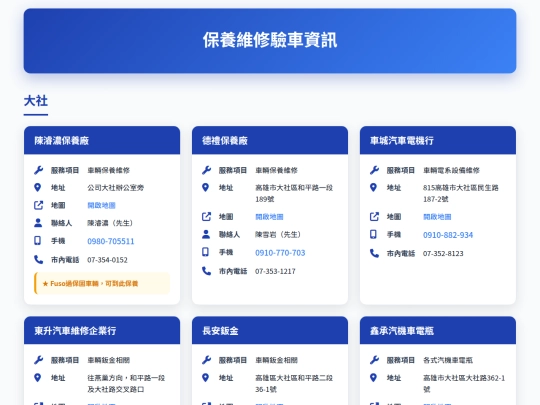Click landline number 07-353-1217
Viewport: 540px width, 405px height.
(x=275, y=271)
